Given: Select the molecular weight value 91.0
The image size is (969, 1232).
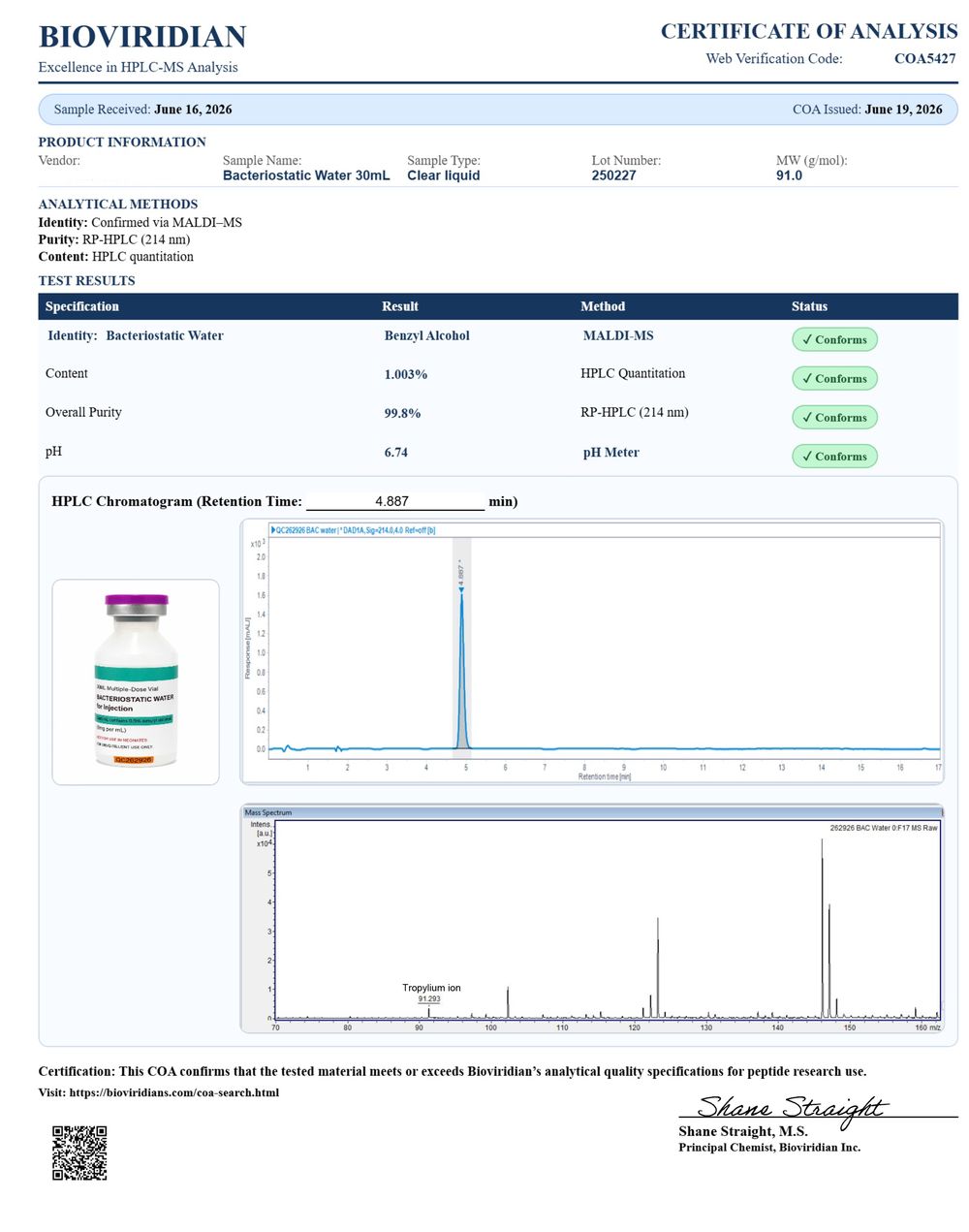Looking at the screenshot, I should tap(789, 175).
